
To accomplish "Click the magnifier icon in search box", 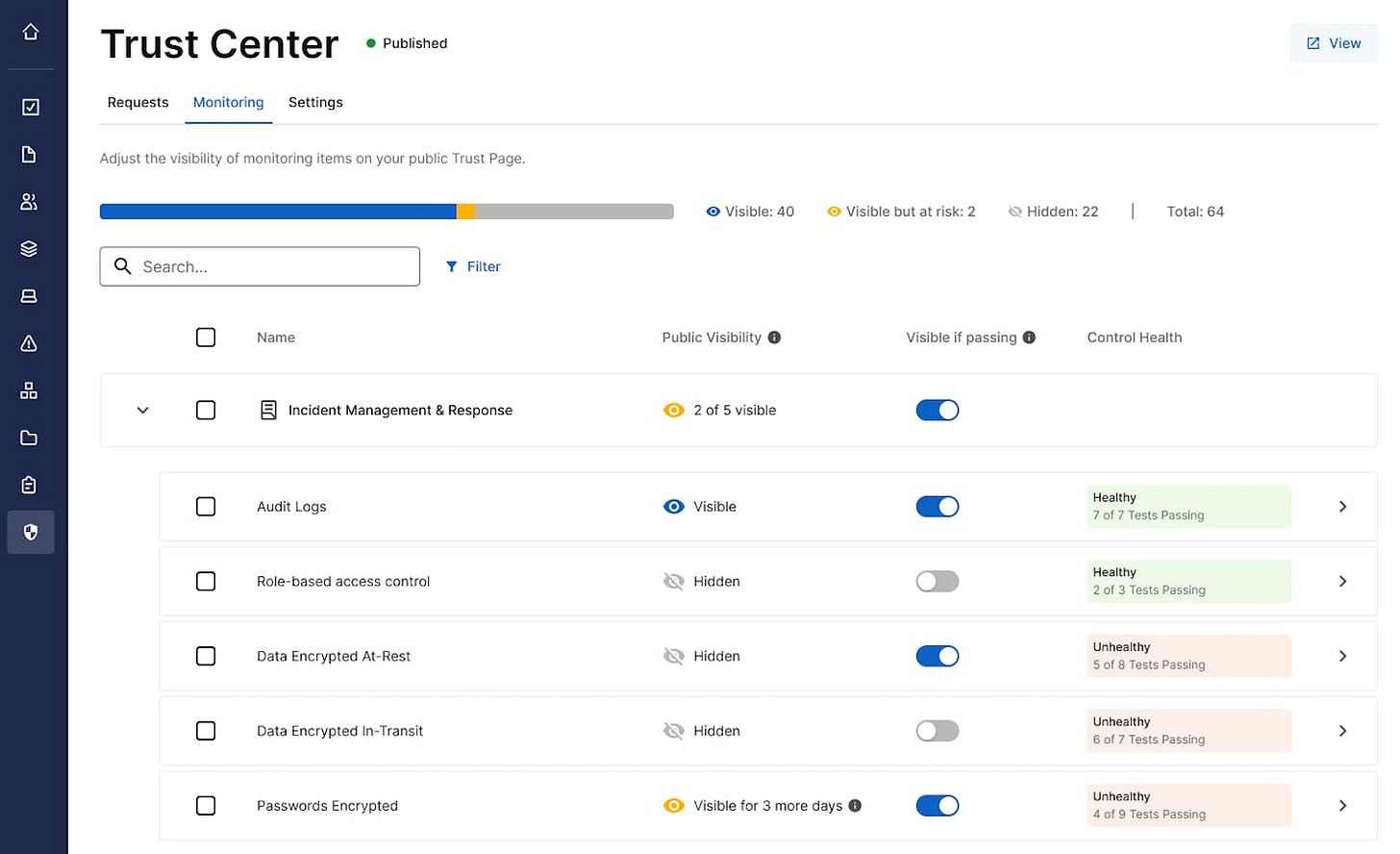I will [x=123, y=266].
